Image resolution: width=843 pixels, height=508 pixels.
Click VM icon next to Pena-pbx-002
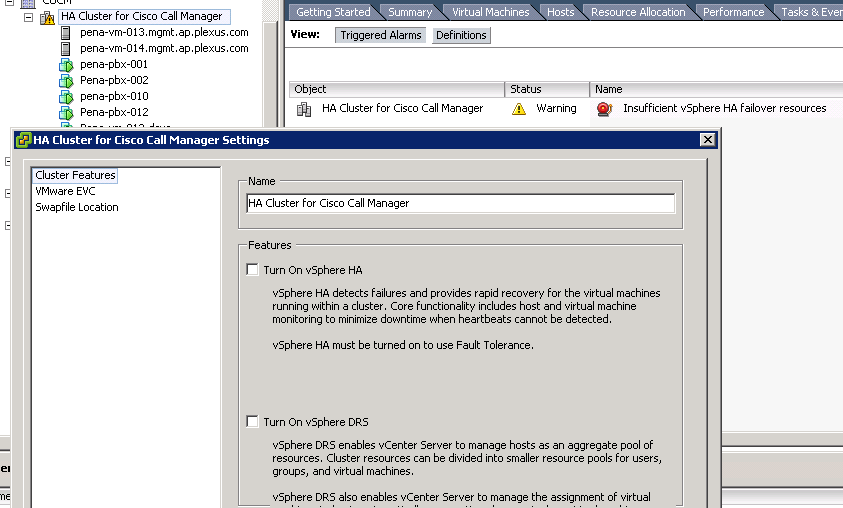[x=66, y=81]
